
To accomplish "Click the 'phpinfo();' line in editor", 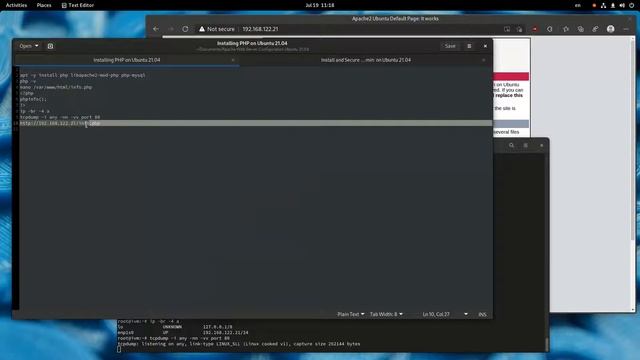I will [33, 99].
